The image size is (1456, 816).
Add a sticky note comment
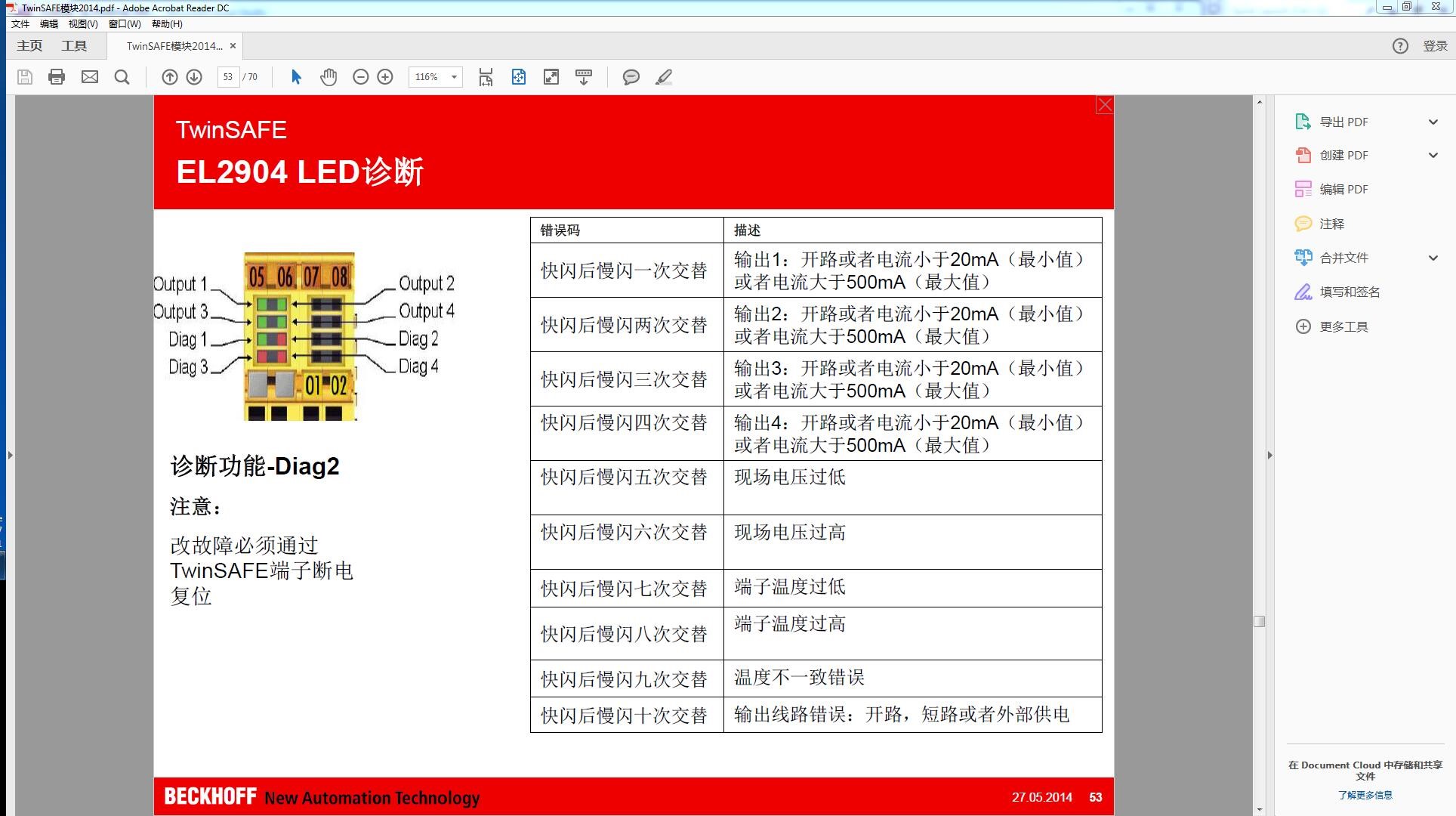click(631, 77)
